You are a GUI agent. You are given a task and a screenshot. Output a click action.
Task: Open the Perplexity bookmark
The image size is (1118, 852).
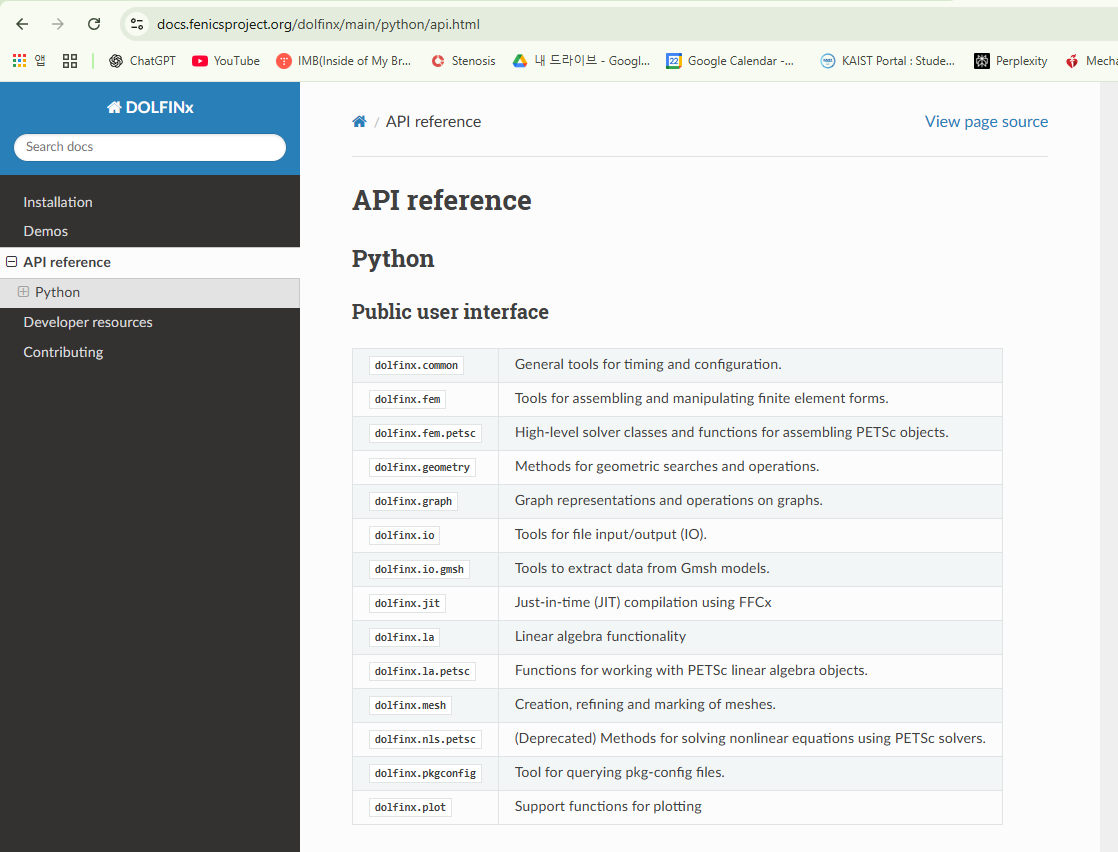click(1011, 61)
